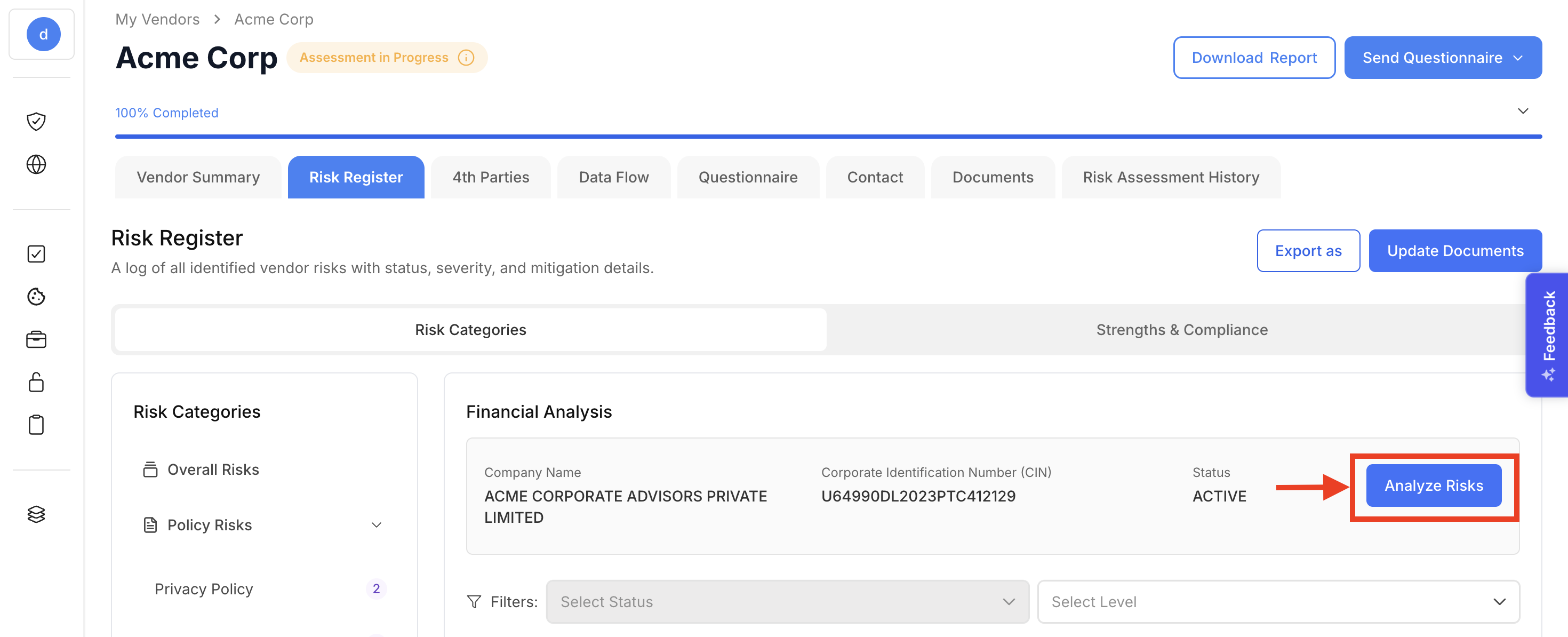Expand the 100% Completed progress section chevron

pos(1522,111)
